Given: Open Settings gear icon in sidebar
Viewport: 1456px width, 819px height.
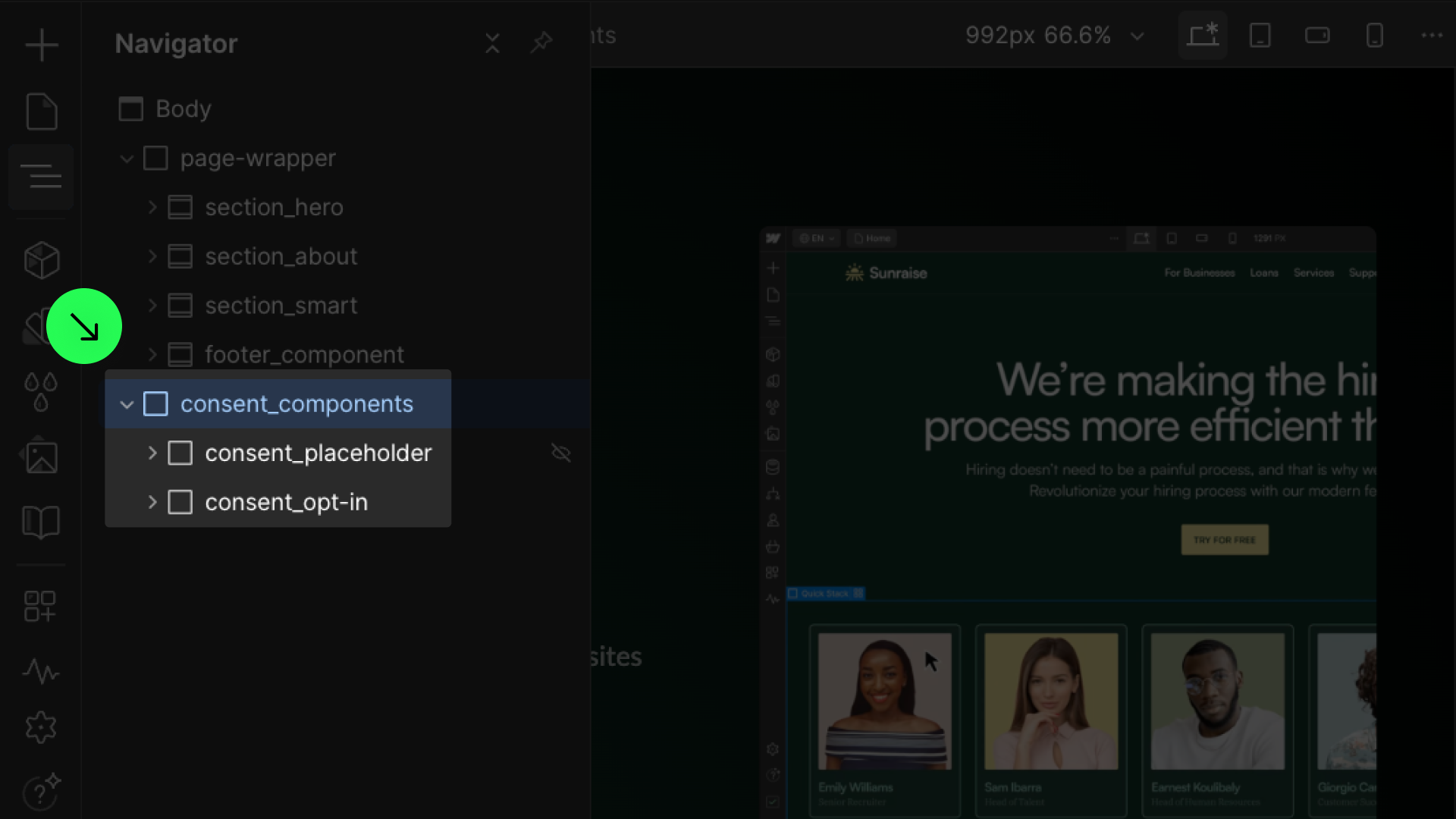Looking at the screenshot, I should 41,727.
